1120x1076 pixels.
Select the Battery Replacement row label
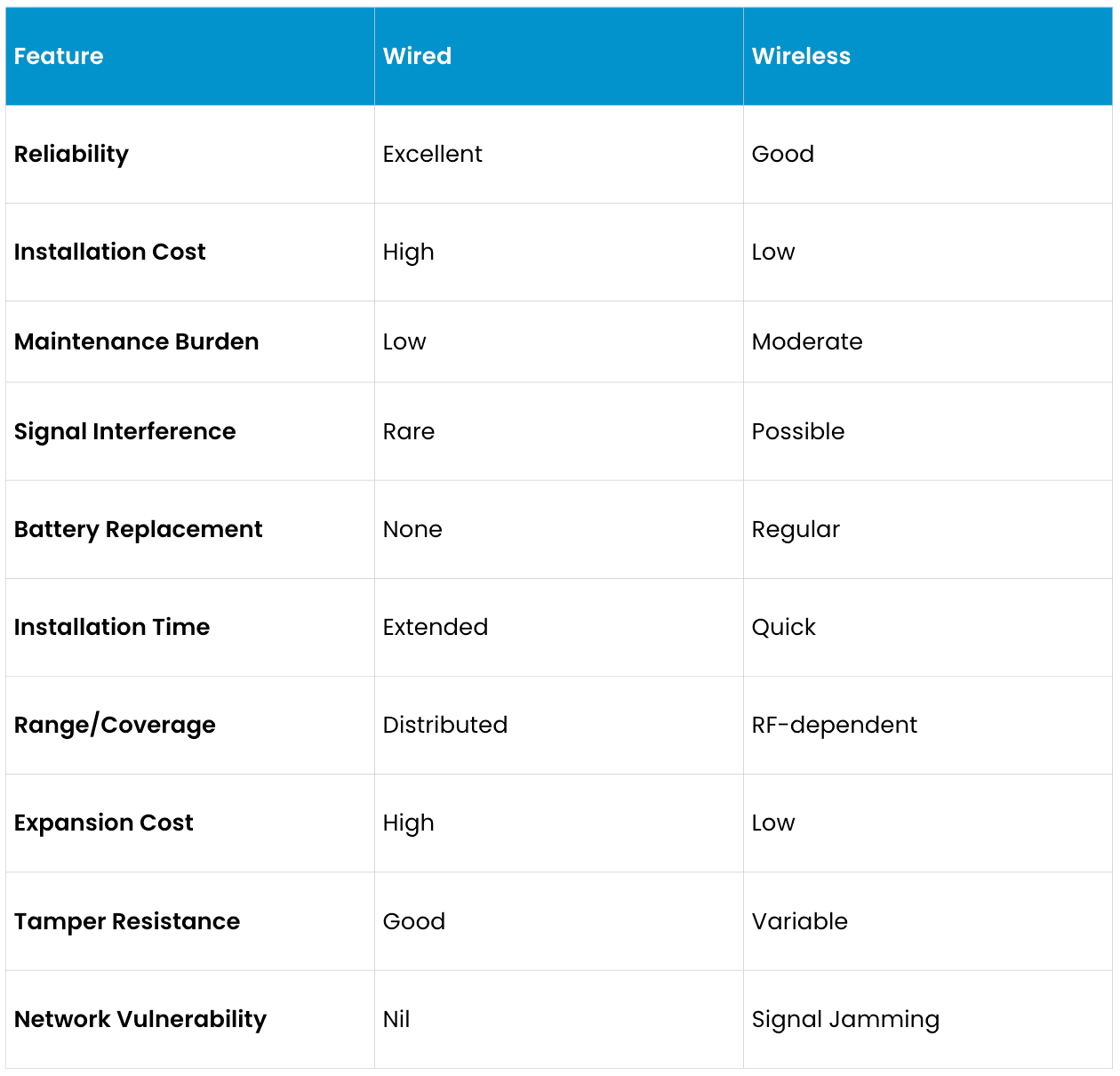[x=138, y=529]
